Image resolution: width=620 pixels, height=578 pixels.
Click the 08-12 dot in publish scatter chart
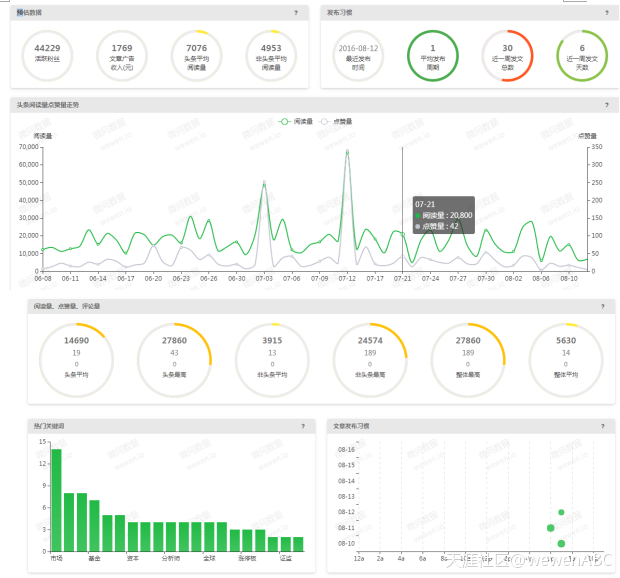(x=561, y=512)
